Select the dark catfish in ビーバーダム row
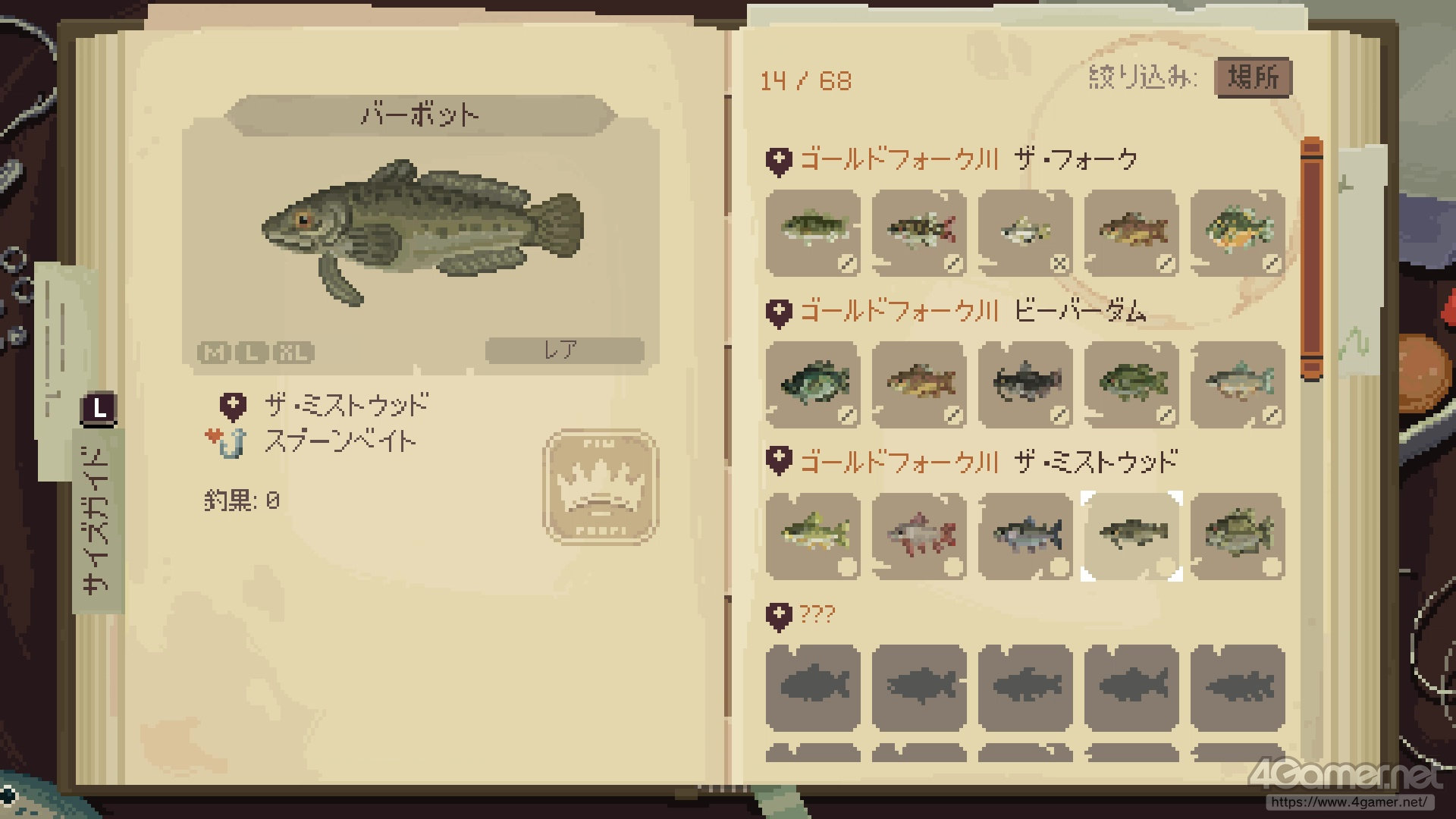This screenshot has height=819, width=1456. 1025,384
